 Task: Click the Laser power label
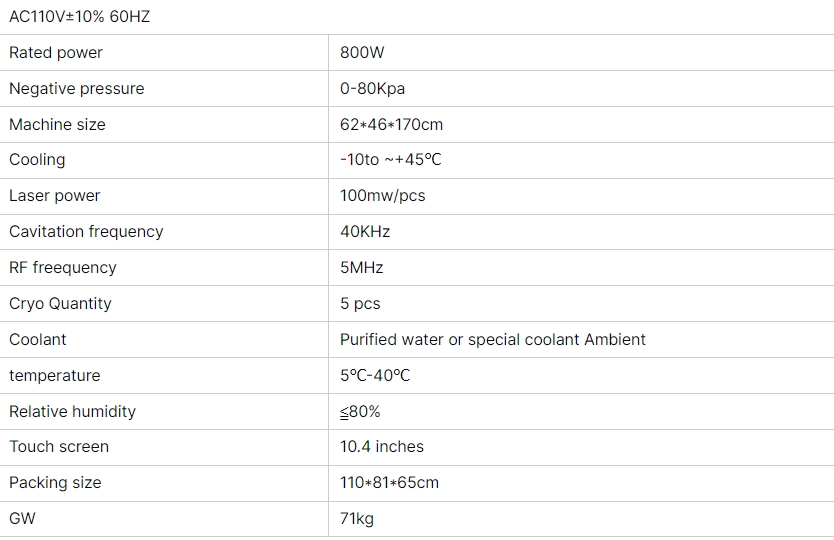tap(54, 196)
